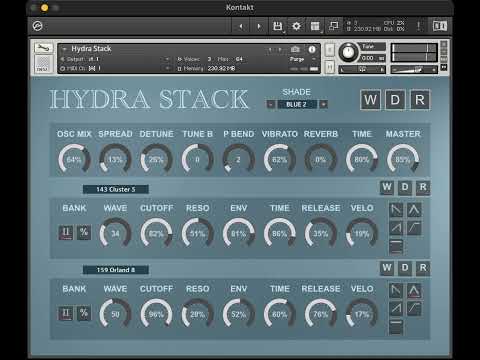Screen dimensions: 480x360
Task: Click upper oscillator CUTOFF knob at 82%
Action: pyautogui.click(x=156, y=233)
